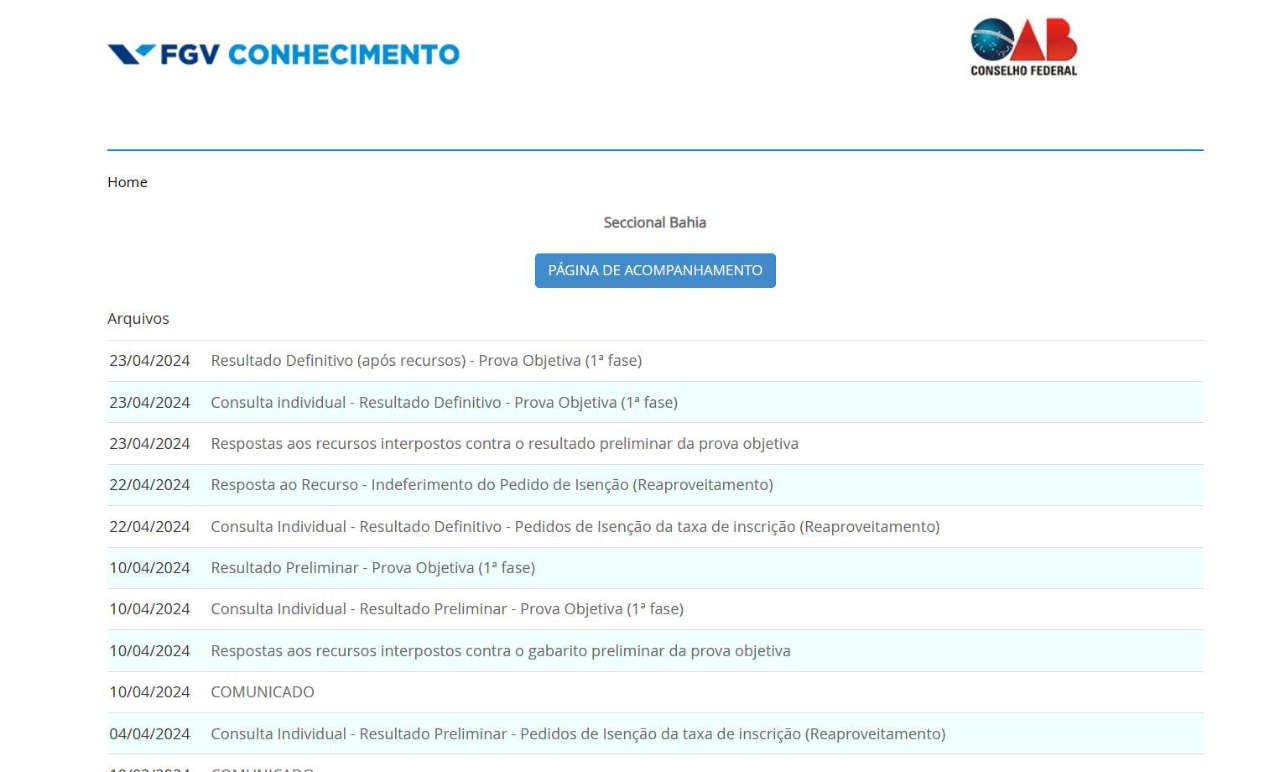Screen dimensions: 1280x772
Task: Click the FGV Conhecimento logo
Action: click(x=283, y=54)
